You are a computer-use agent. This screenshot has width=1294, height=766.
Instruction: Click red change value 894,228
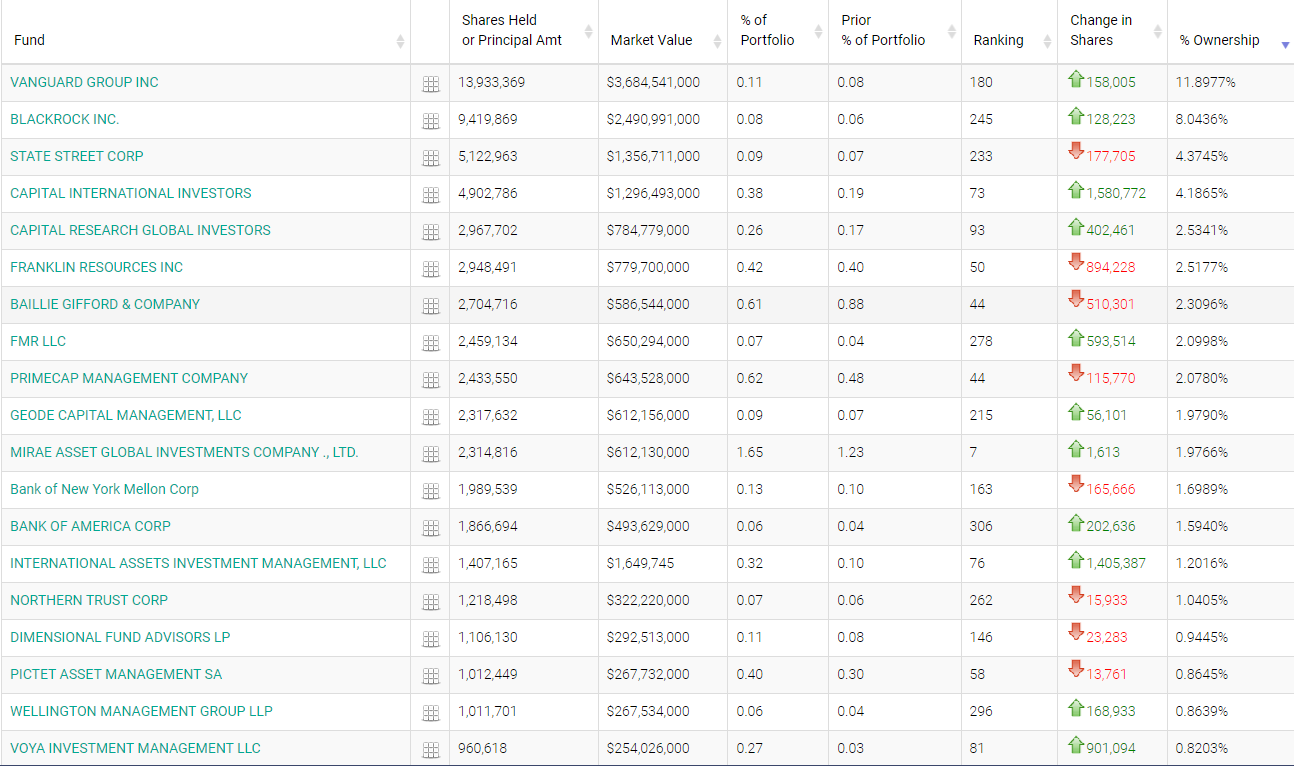coord(1111,267)
